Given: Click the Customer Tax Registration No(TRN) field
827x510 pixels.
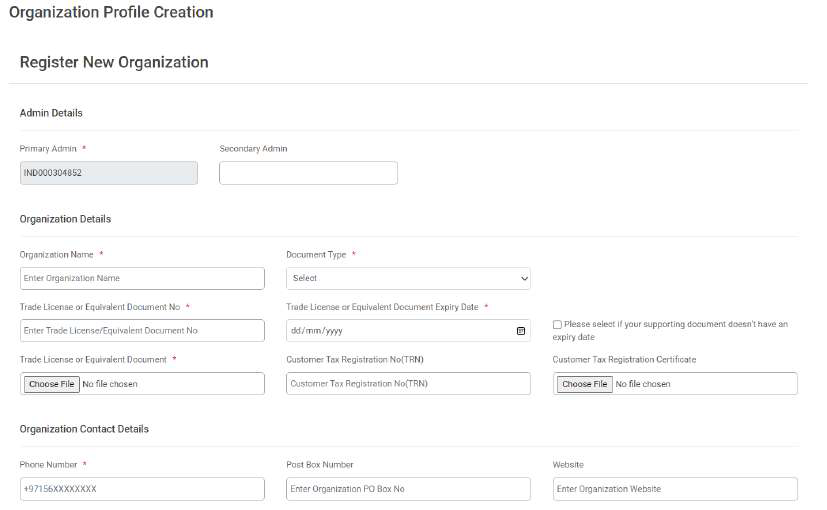Looking at the screenshot, I should click(x=408, y=383).
